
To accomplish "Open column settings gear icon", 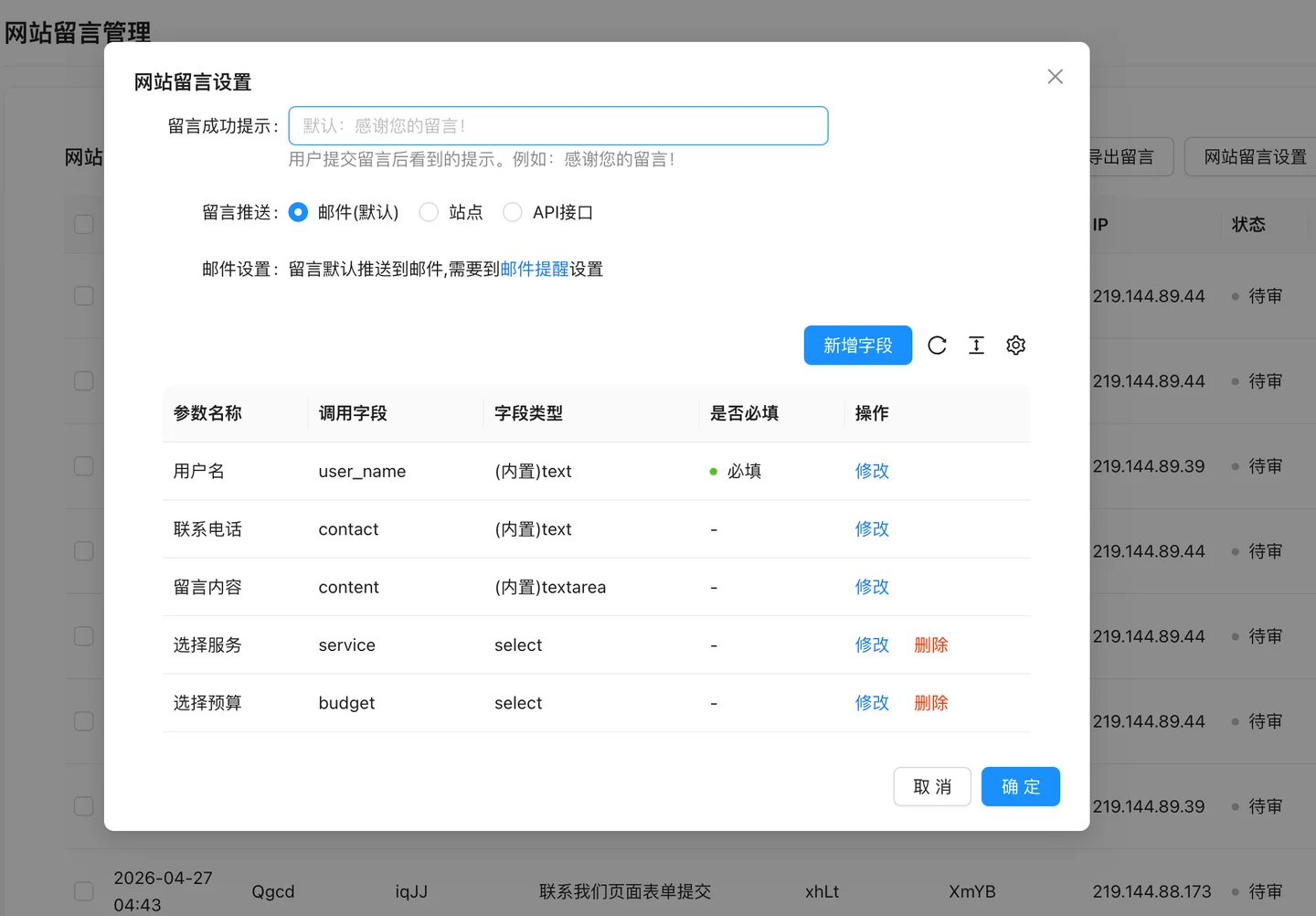I will [1015, 346].
